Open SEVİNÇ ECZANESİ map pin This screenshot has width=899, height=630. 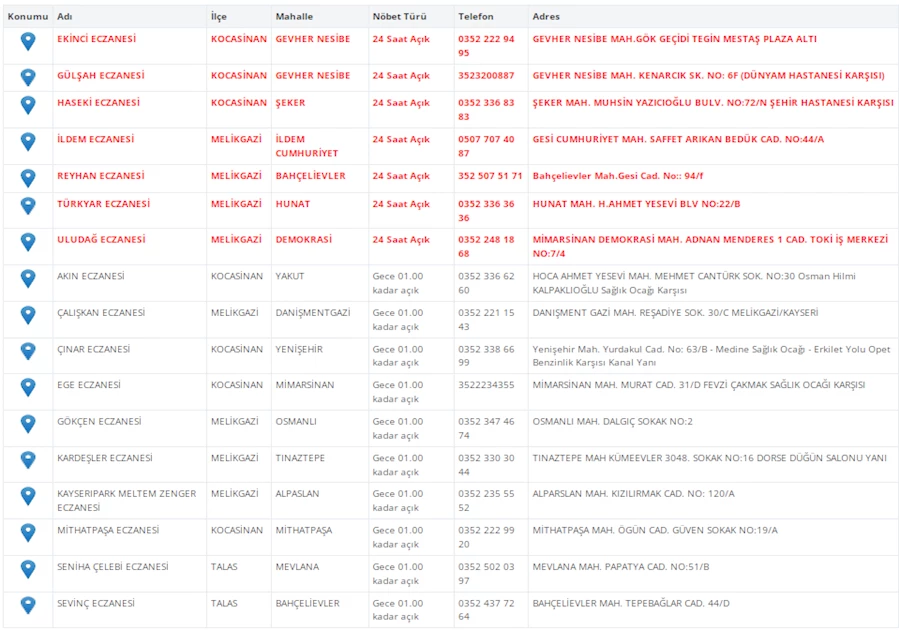pos(28,606)
